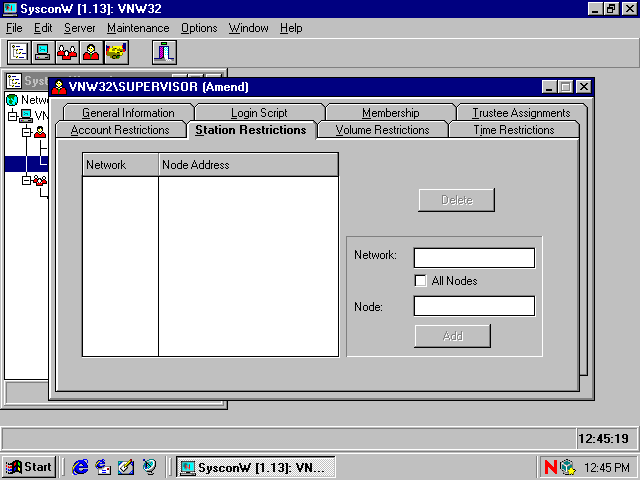The image size is (640, 480).
Task: Click the notepad quick launch icon
Action: (x=126, y=467)
